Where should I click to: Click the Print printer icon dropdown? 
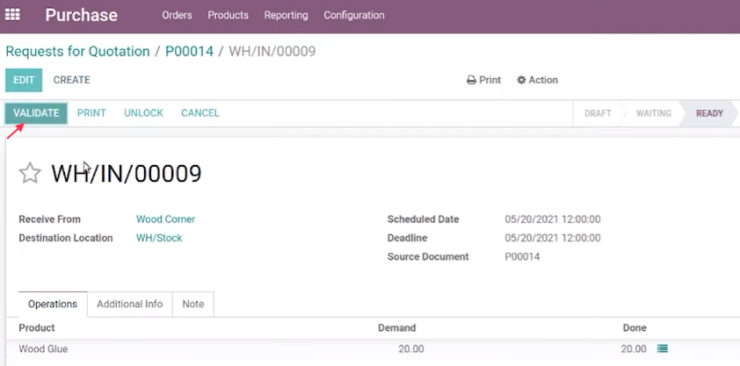(x=484, y=80)
